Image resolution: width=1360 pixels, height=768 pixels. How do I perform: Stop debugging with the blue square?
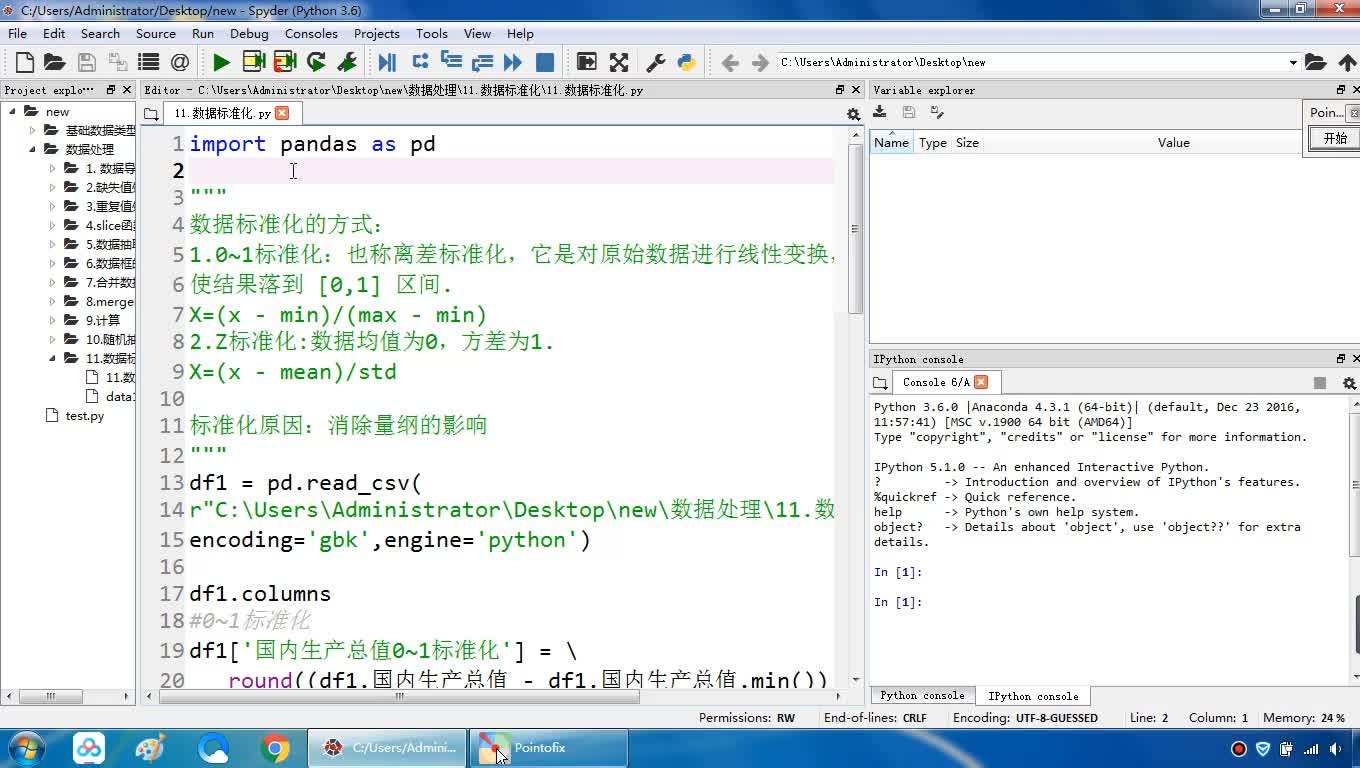[x=545, y=62]
